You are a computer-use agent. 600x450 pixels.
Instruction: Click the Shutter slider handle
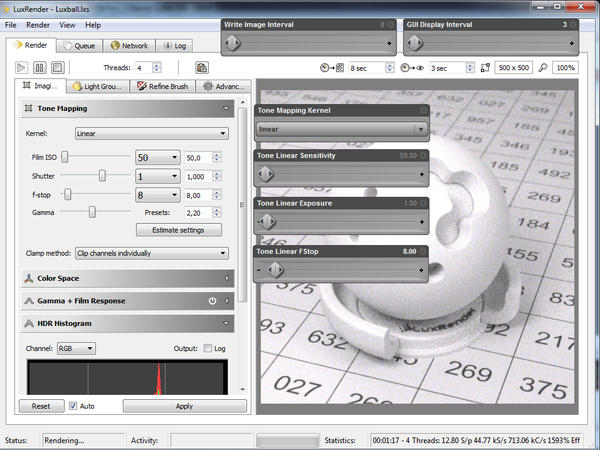102,176
